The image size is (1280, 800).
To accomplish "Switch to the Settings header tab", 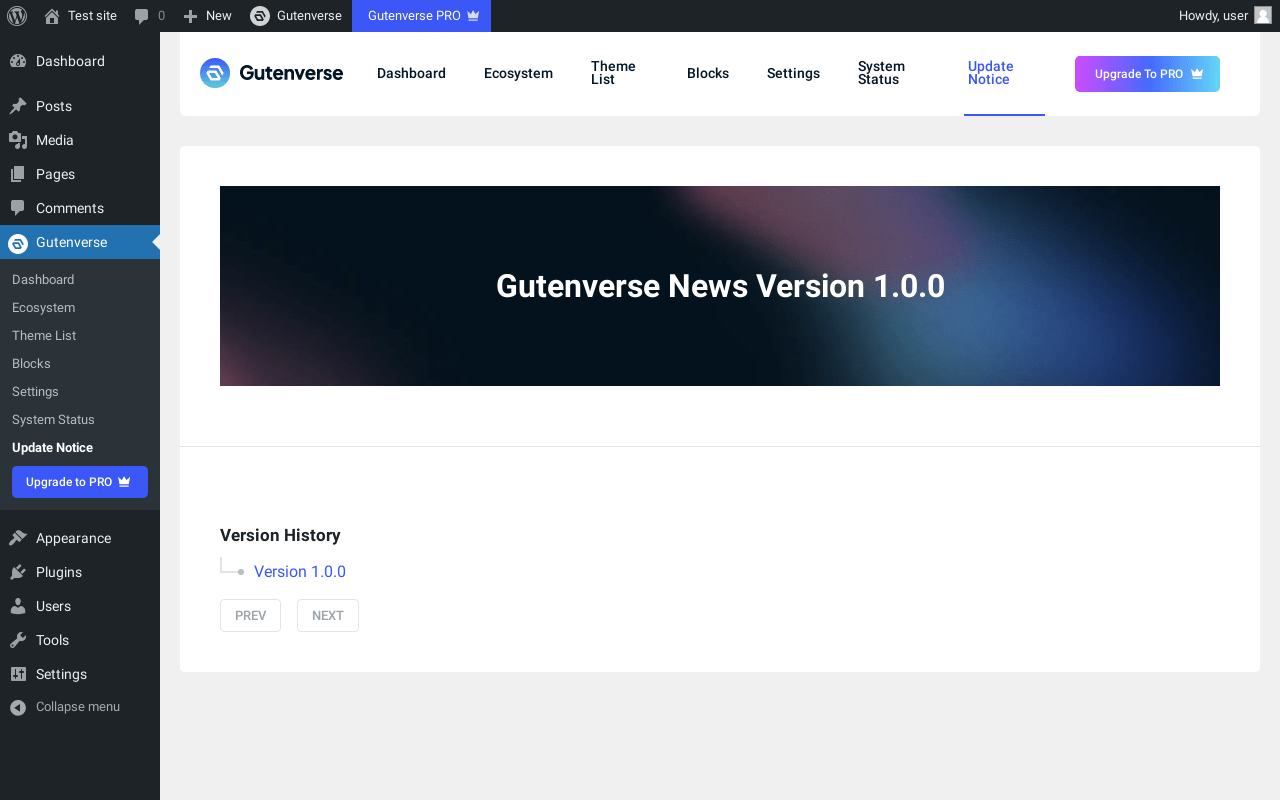I will coord(793,73).
